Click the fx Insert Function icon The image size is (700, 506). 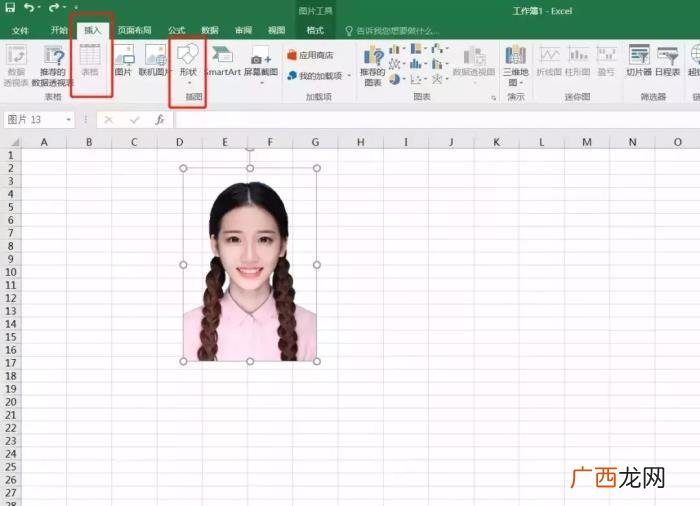[x=160, y=120]
